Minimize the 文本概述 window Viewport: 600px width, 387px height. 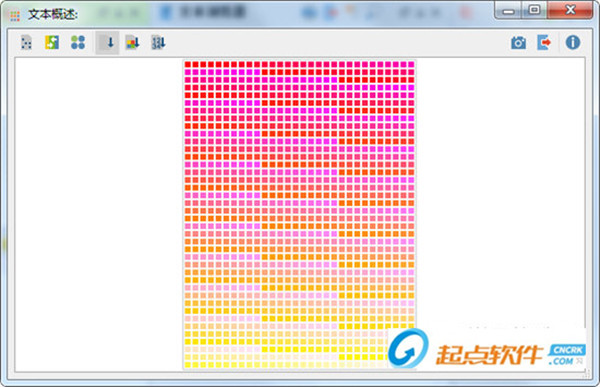[x=508, y=10]
